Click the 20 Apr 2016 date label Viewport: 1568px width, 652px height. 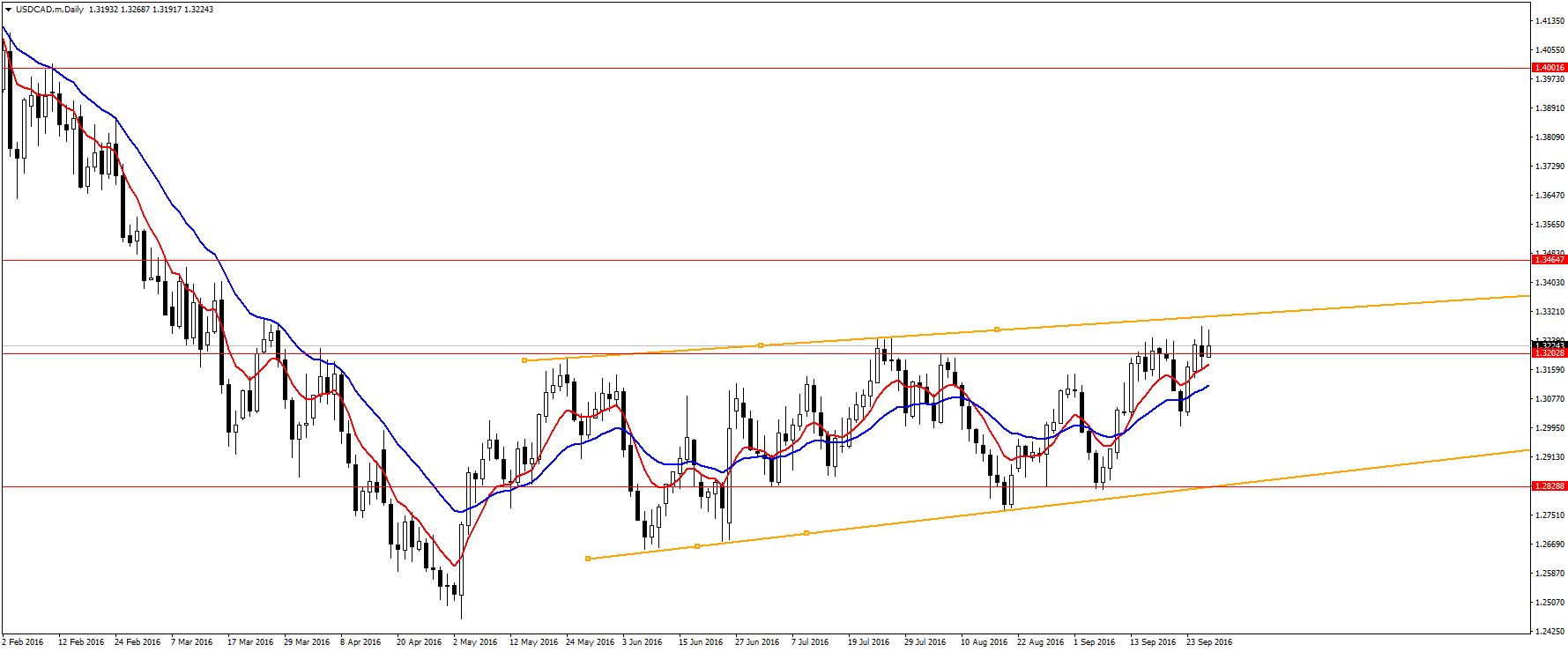(420, 642)
